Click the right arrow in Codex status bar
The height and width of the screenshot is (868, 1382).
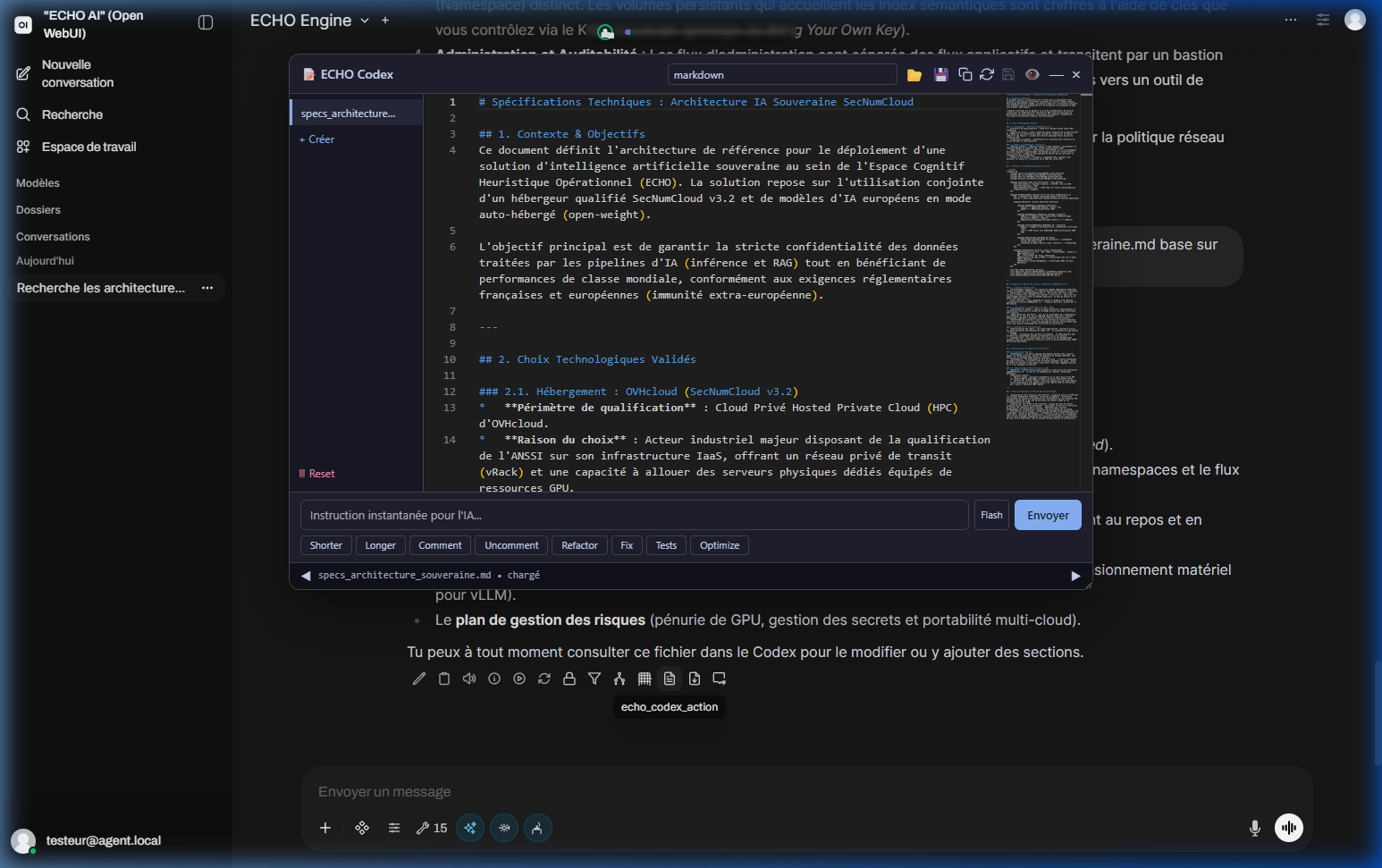(x=1075, y=576)
